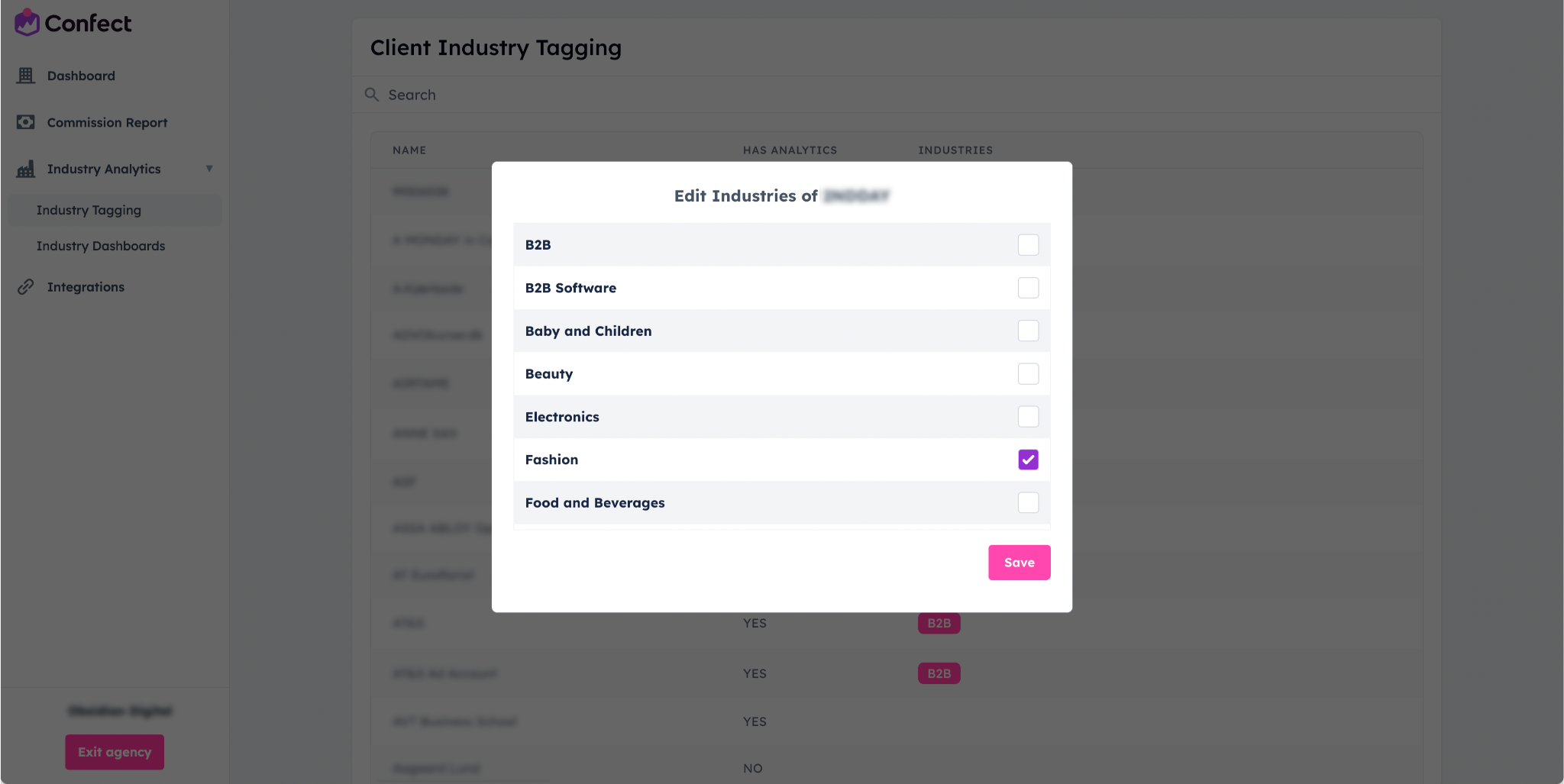Select the Beauty checkbox
This screenshot has height=784, width=1564.
tap(1028, 374)
